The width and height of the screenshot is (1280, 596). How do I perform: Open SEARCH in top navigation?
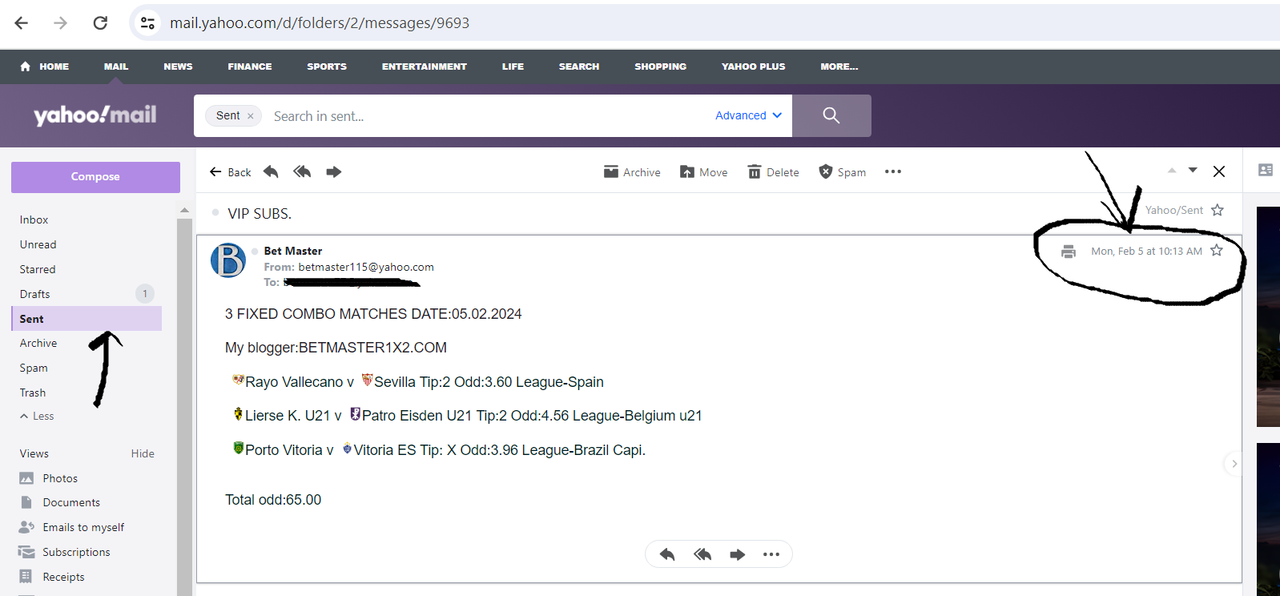pos(579,66)
